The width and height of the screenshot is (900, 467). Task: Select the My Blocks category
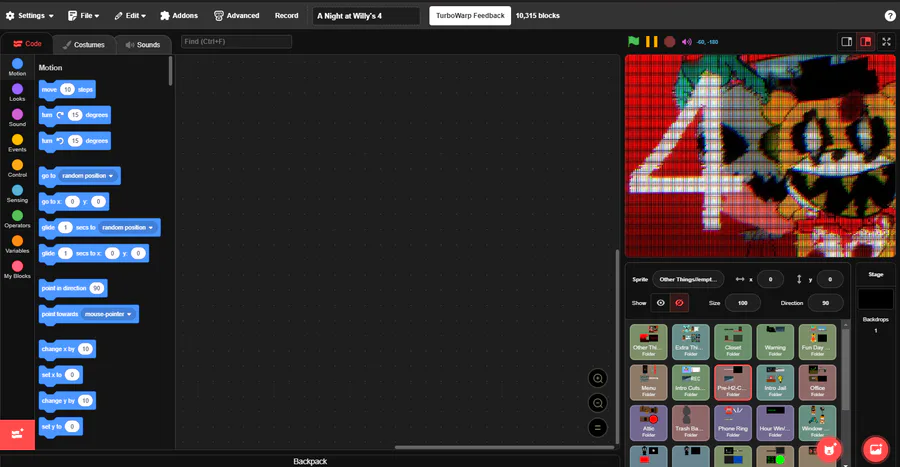[17, 269]
